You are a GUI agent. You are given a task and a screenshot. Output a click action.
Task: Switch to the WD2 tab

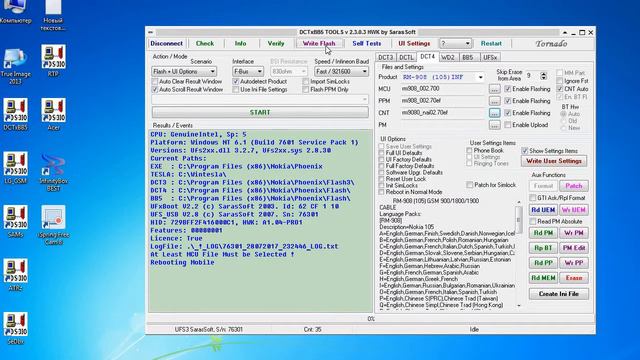448,58
